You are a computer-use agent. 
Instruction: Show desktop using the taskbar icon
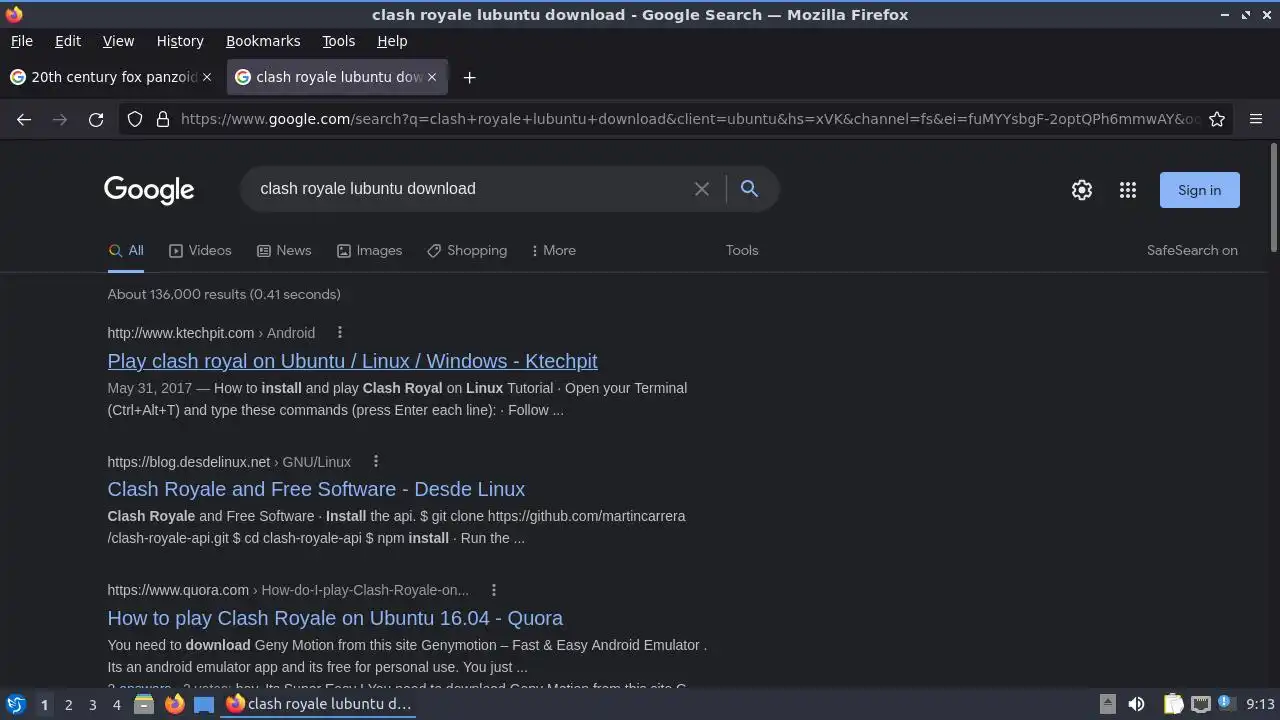(204, 704)
